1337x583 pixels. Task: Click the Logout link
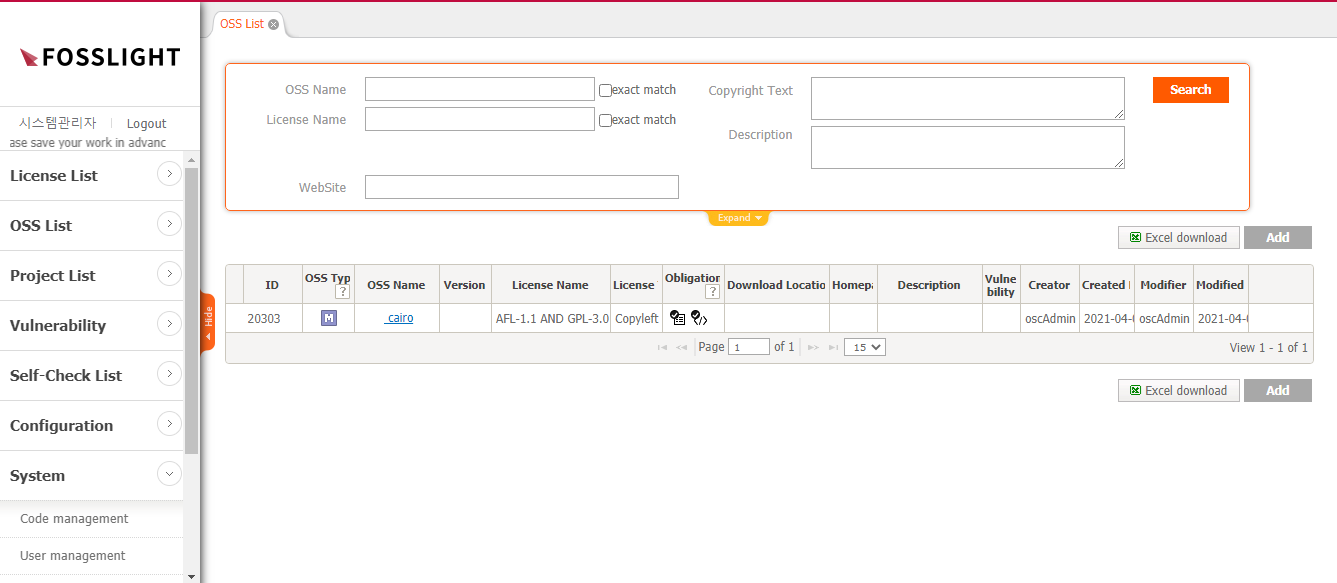click(146, 124)
